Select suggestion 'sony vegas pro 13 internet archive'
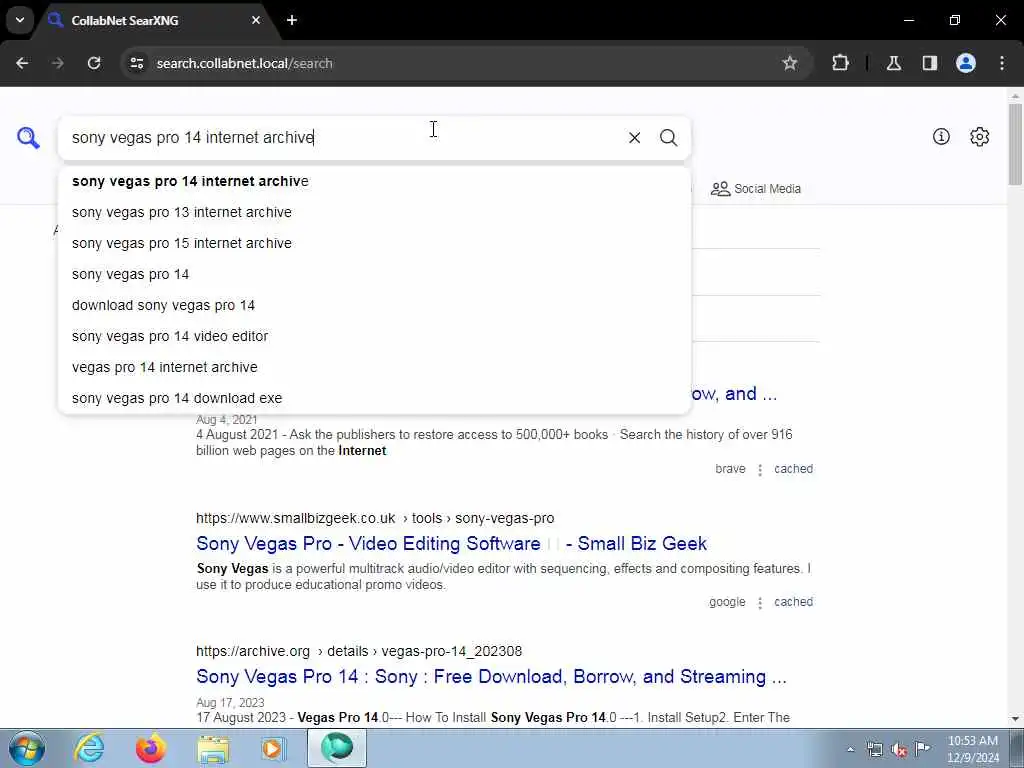 point(374,212)
